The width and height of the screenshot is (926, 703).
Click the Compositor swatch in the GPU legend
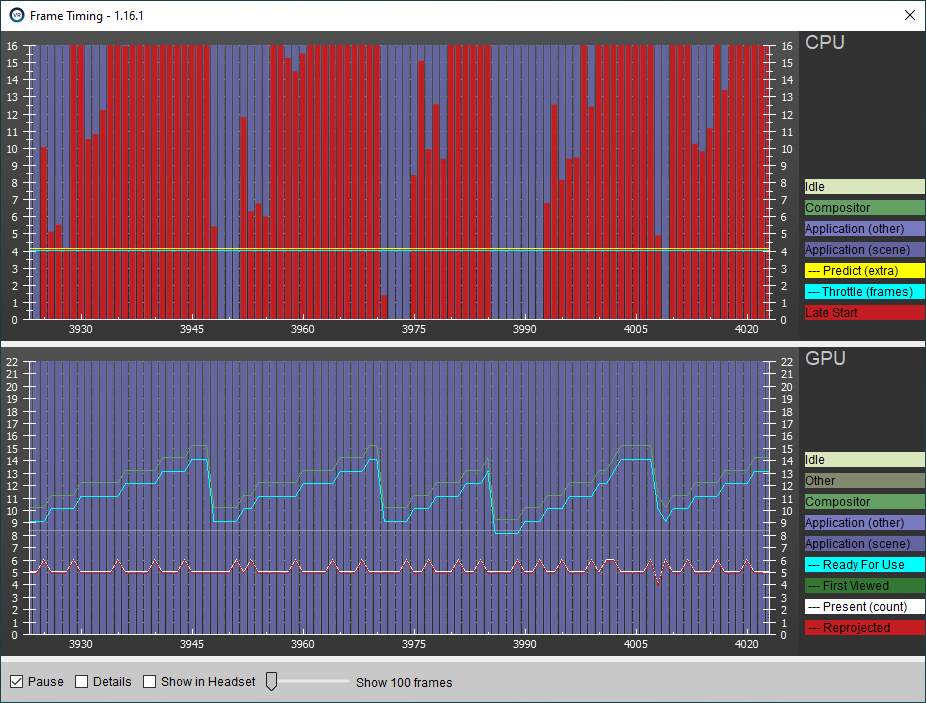(x=864, y=502)
